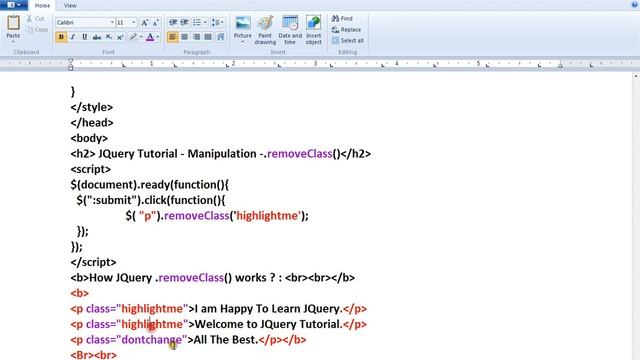Switch to the Home tab
Image resolution: width=640 pixels, height=360 pixels.
pos(42,6)
